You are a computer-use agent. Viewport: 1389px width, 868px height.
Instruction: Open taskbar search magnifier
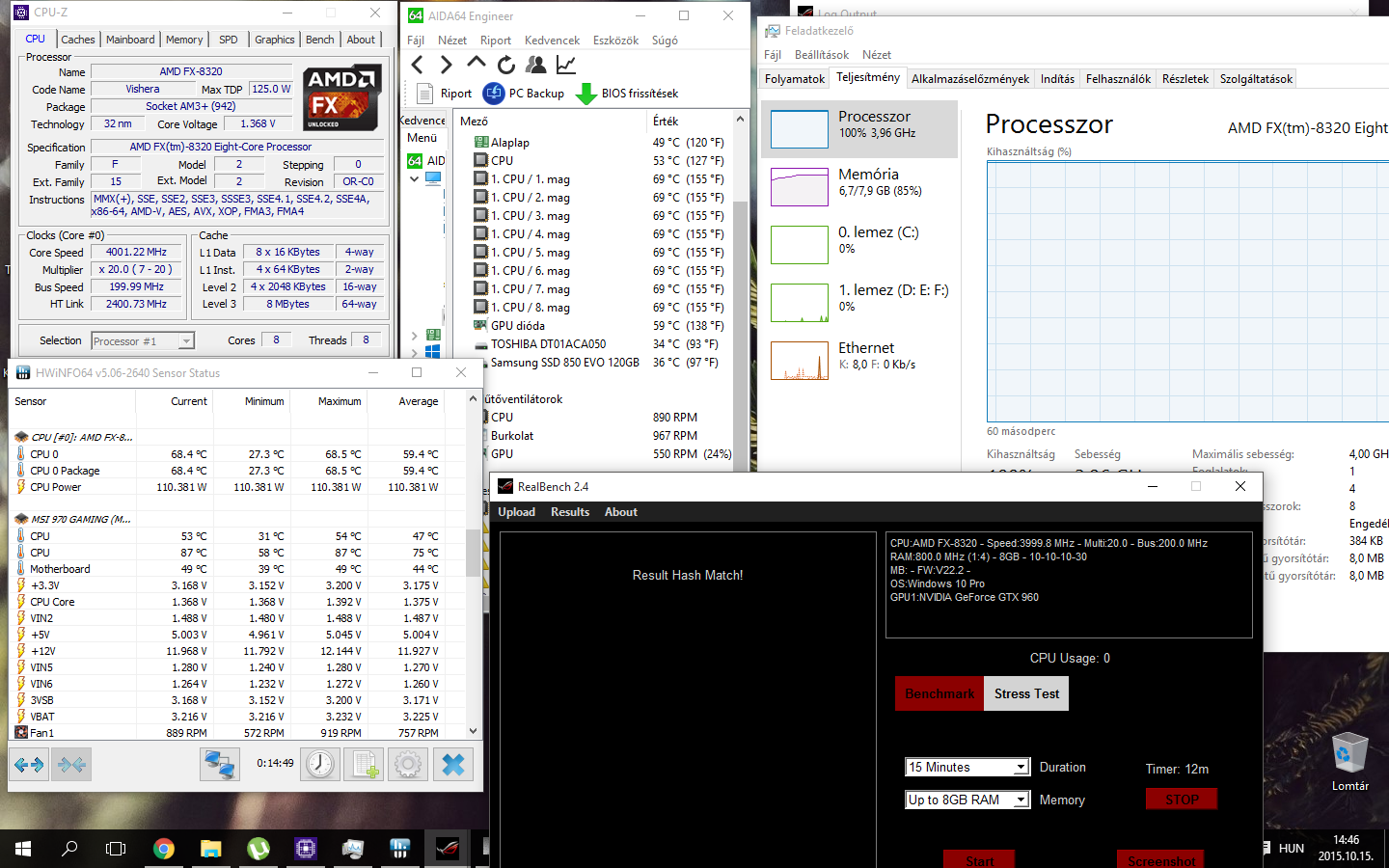[x=69, y=849]
